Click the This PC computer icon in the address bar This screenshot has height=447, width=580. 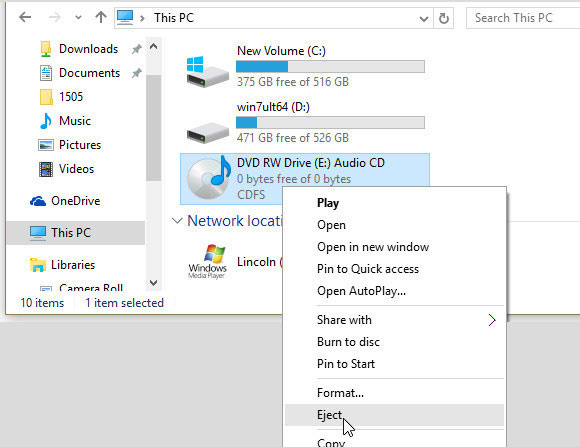point(125,17)
